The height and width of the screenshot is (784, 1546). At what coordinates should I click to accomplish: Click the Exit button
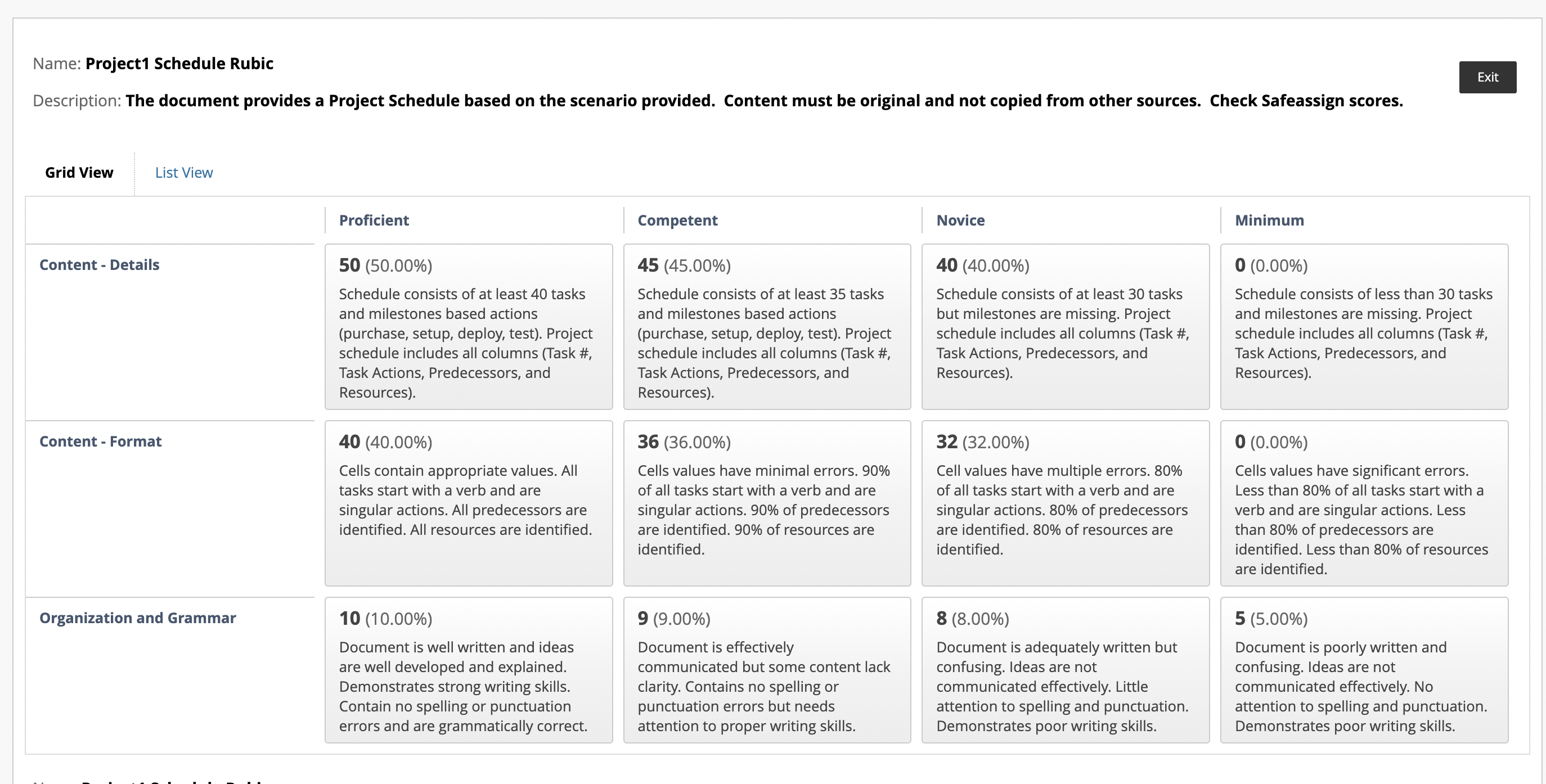click(1487, 77)
